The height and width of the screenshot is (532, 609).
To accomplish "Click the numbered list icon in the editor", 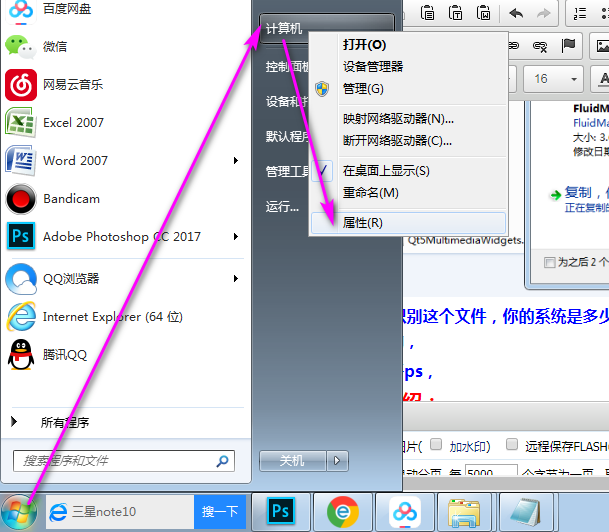I will point(580,14).
